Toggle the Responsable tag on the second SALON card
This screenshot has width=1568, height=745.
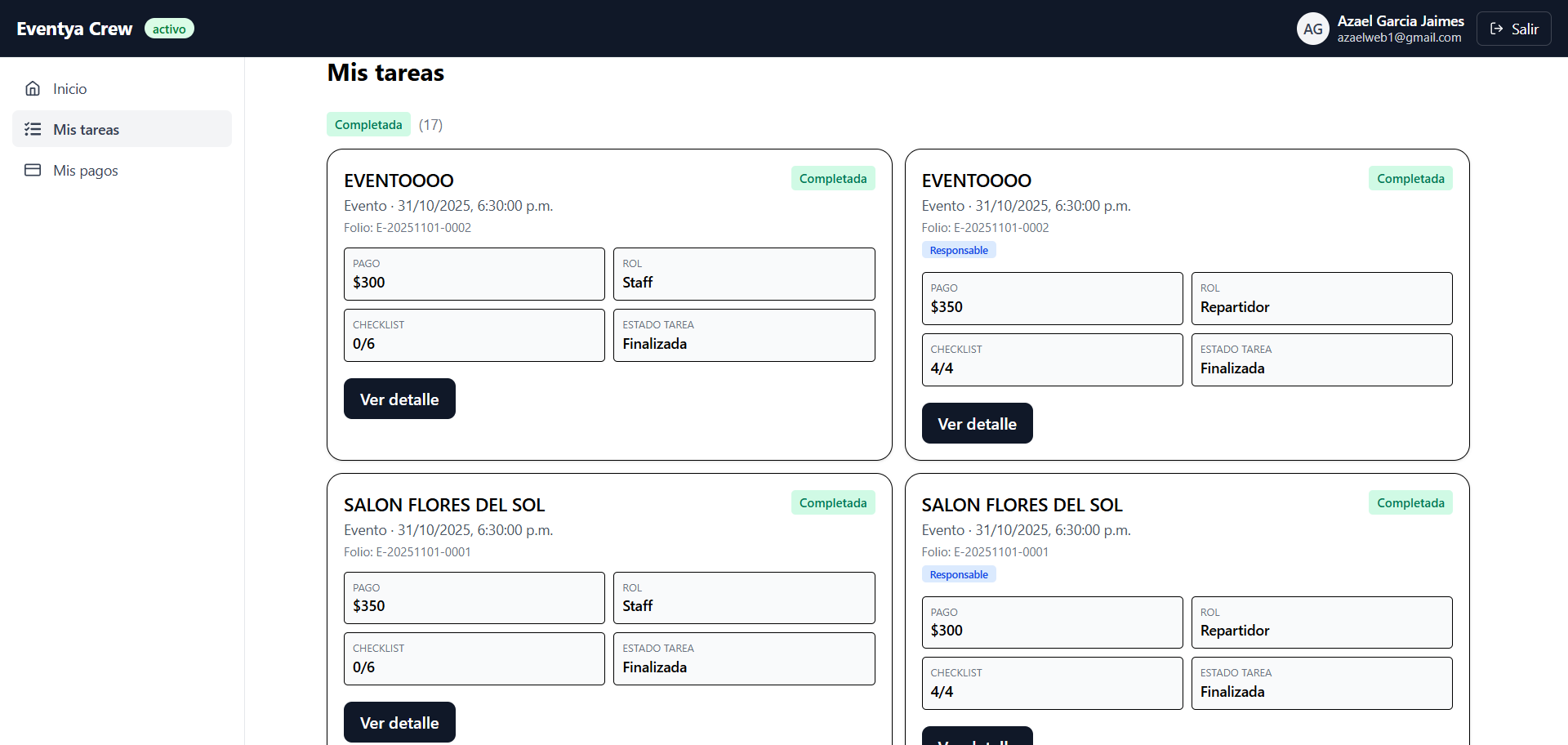[958, 574]
